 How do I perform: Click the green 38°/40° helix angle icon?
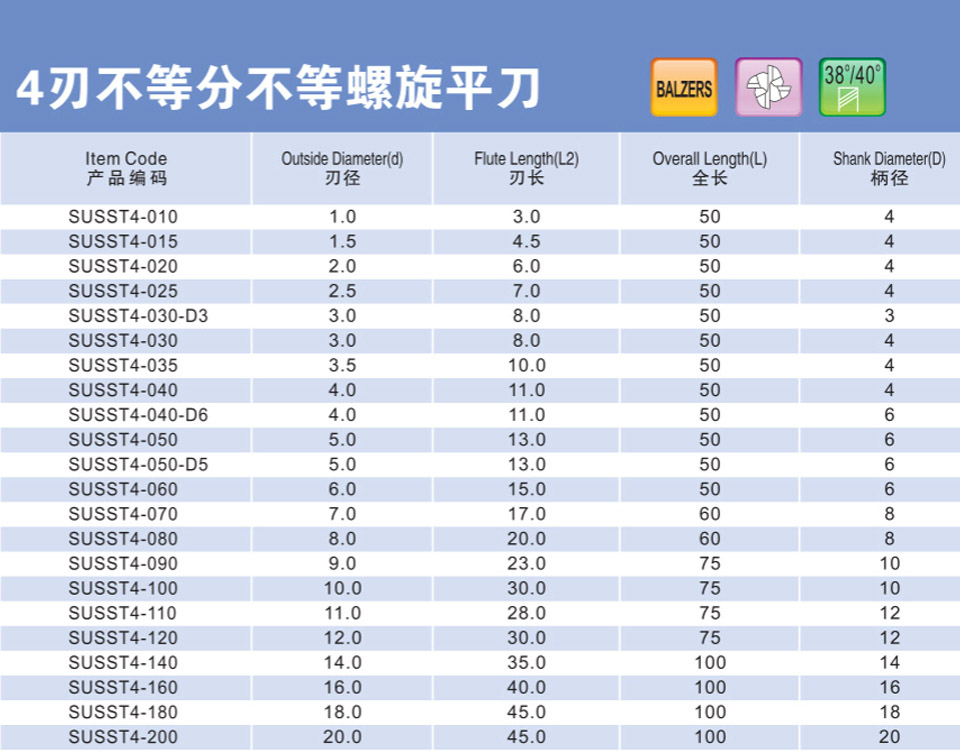click(x=852, y=88)
